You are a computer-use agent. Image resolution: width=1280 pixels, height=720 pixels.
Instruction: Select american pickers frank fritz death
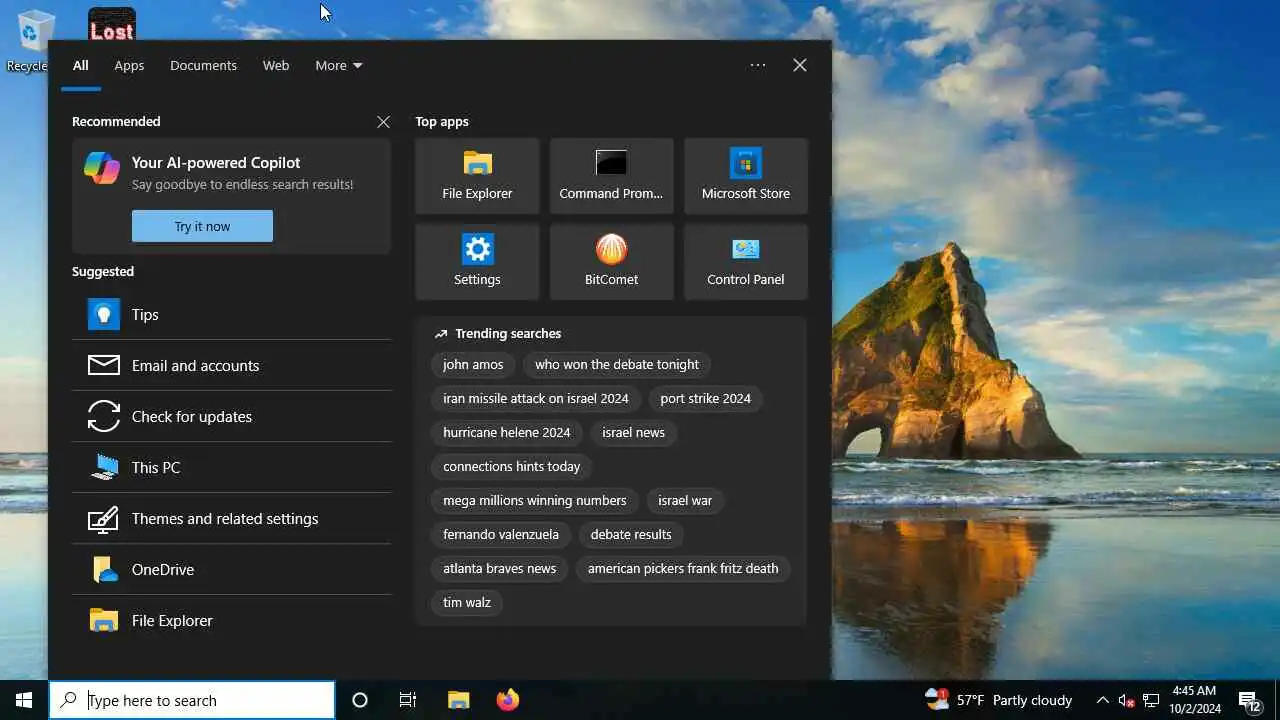(x=683, y=568)
